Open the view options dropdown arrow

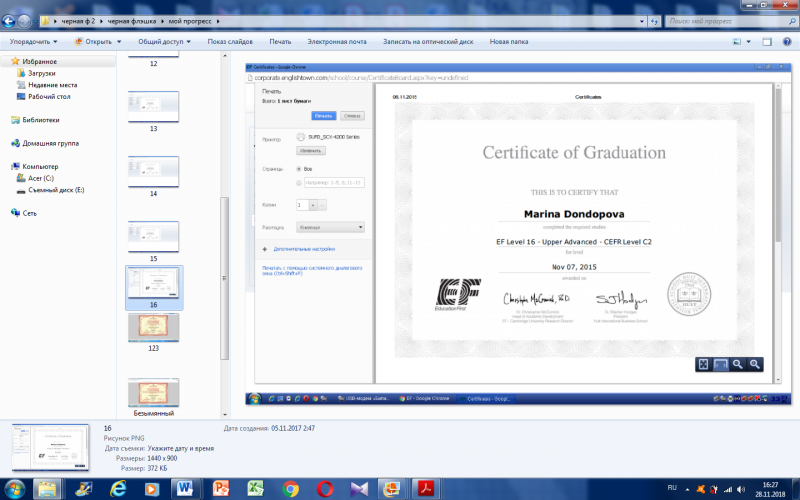coord(748,42)
